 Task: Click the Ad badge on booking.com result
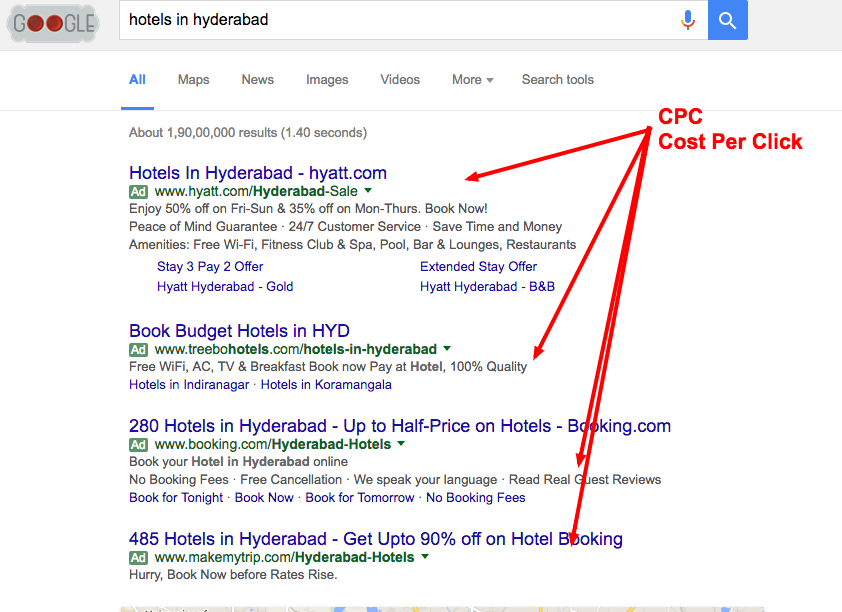[138, 445]
